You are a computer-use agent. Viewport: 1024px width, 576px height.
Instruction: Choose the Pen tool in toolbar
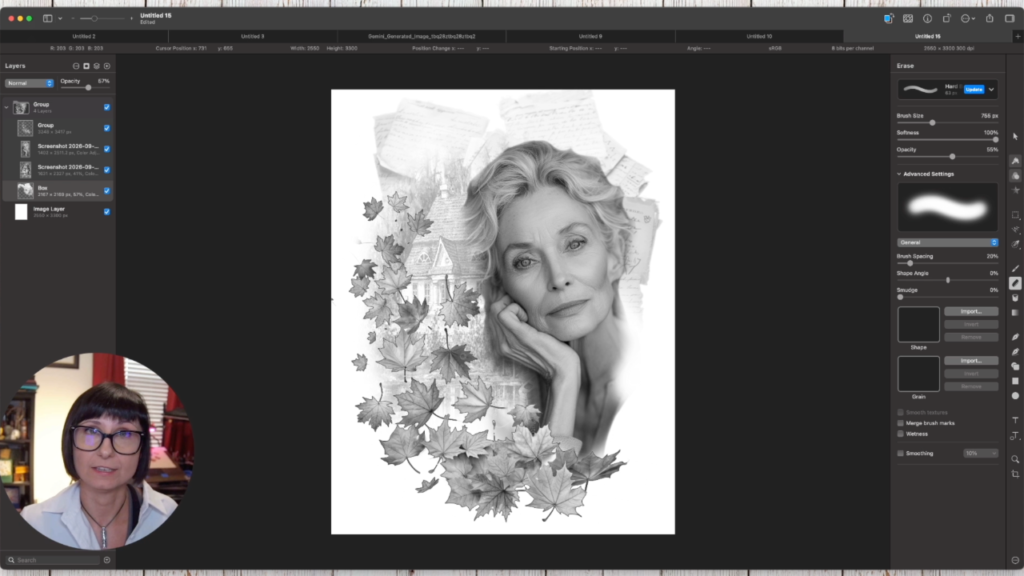point(1015,337)
